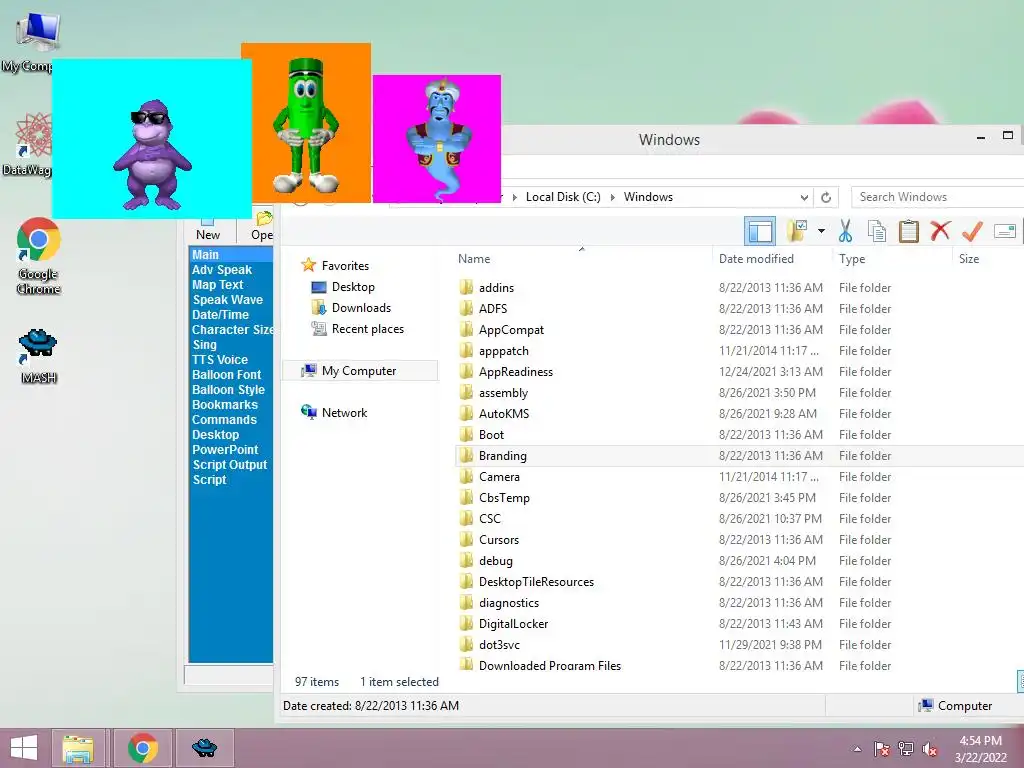Click the orange checkmark Properties icon

click(x=972, y=231)
